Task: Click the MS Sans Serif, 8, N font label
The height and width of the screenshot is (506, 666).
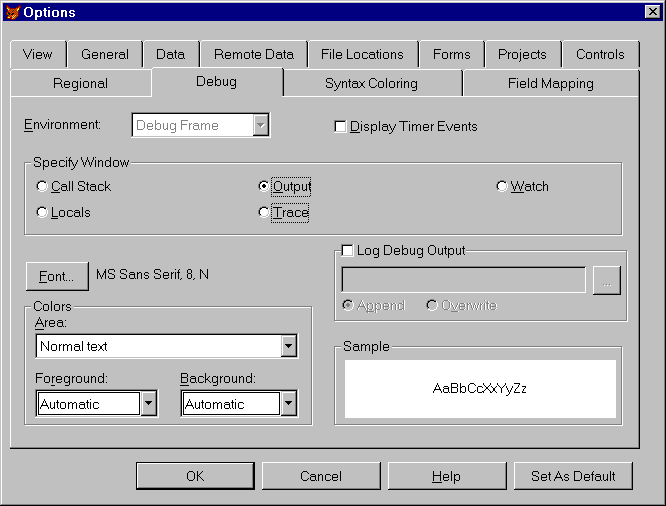Action: (x=152, y=274)
